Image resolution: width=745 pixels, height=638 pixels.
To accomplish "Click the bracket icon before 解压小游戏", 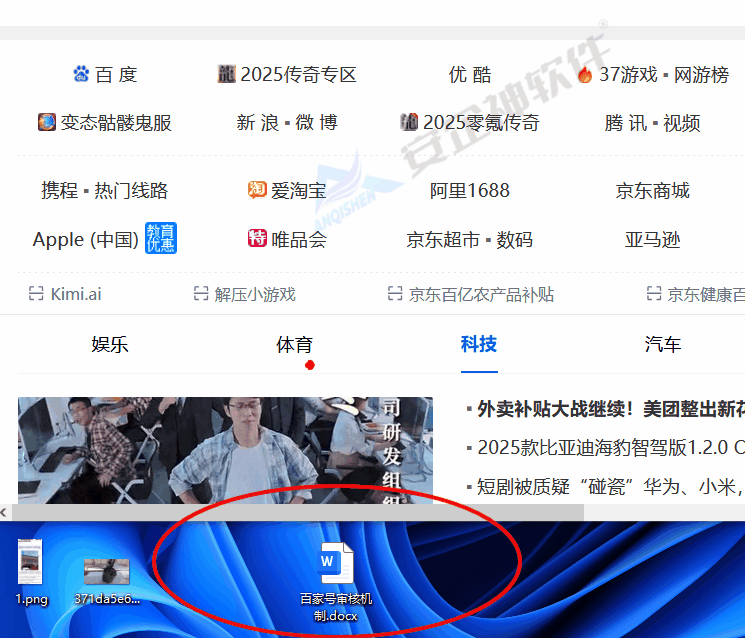I will 201,294.
